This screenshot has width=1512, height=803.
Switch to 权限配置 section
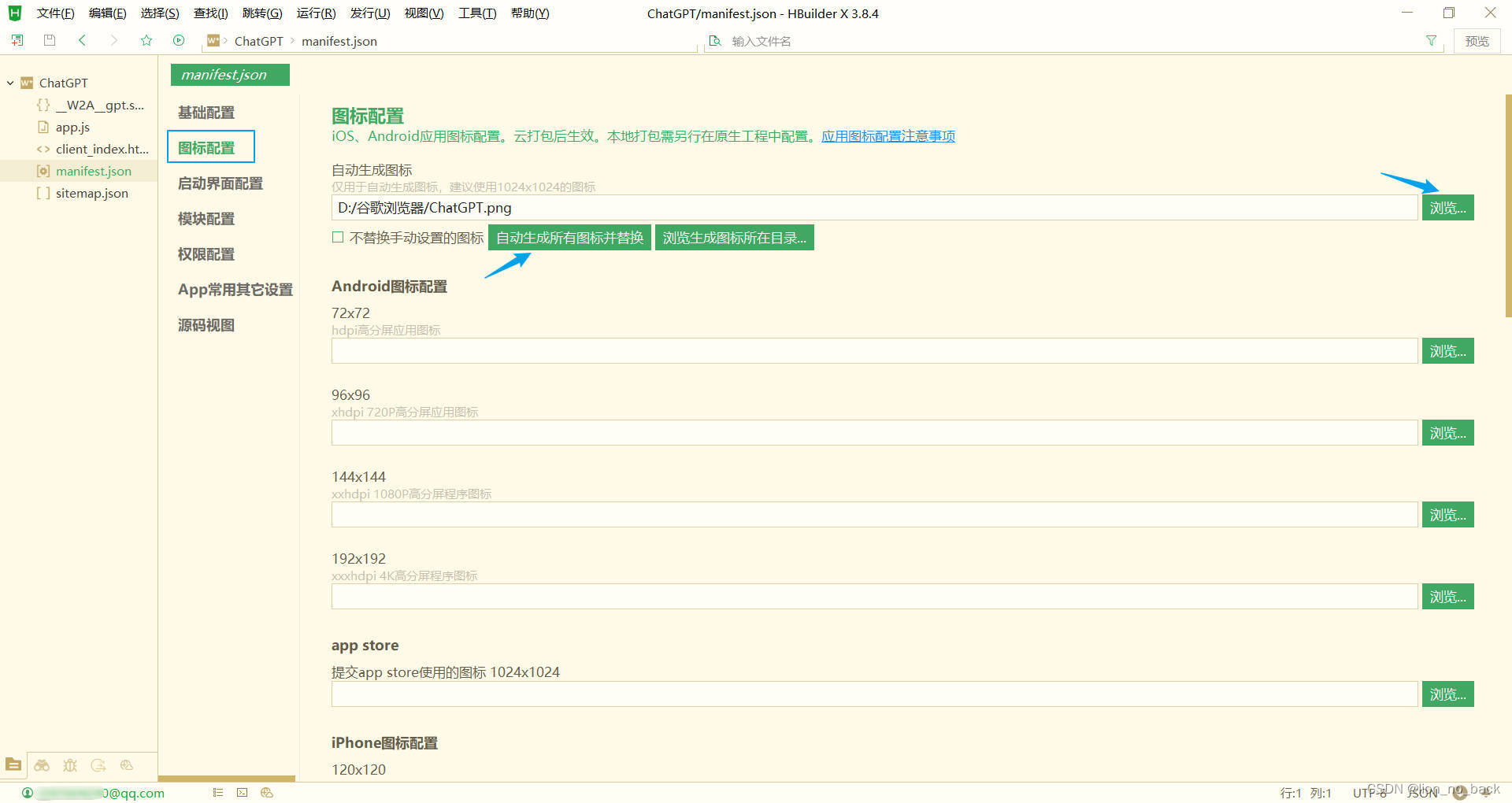pos(206,254)
